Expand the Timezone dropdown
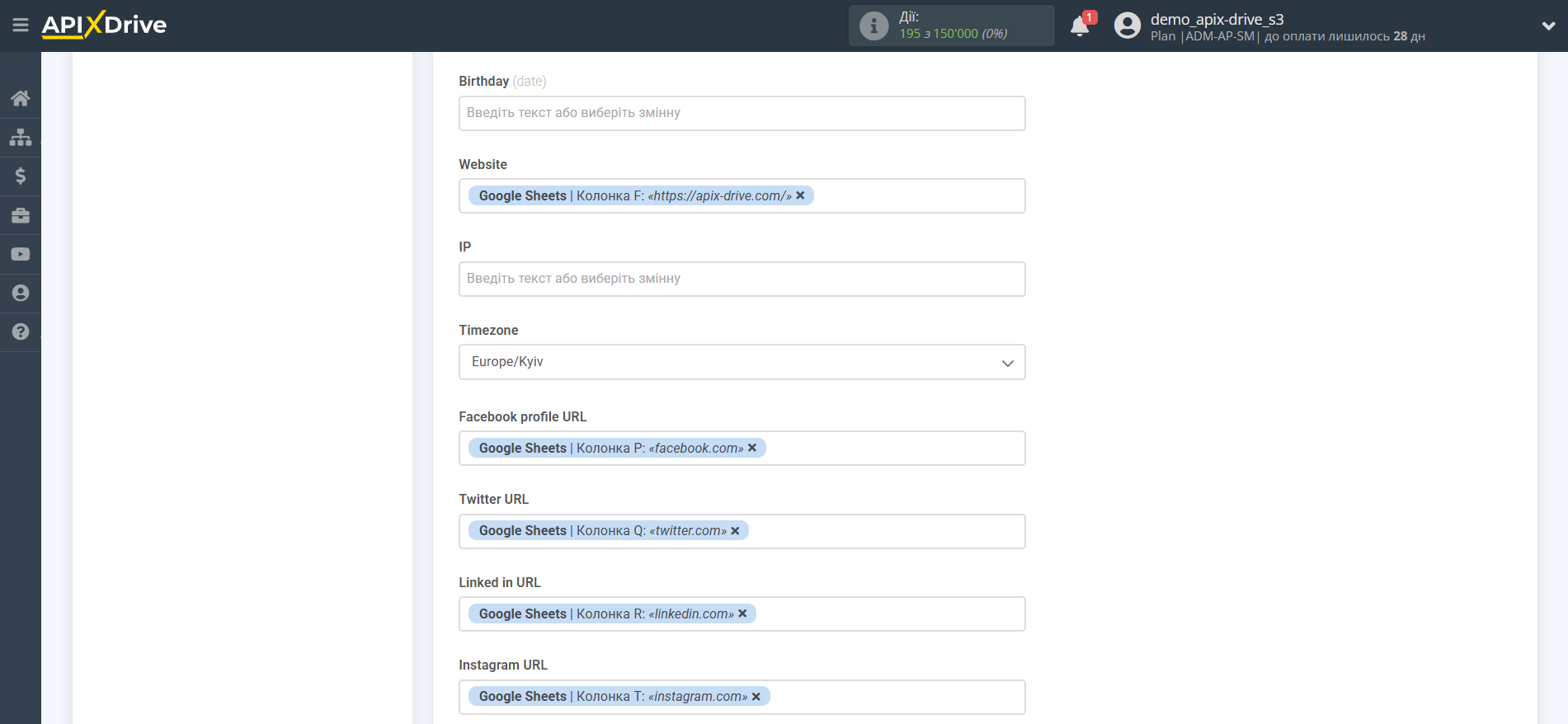The image size is (1568, 724). coord(742,362)
